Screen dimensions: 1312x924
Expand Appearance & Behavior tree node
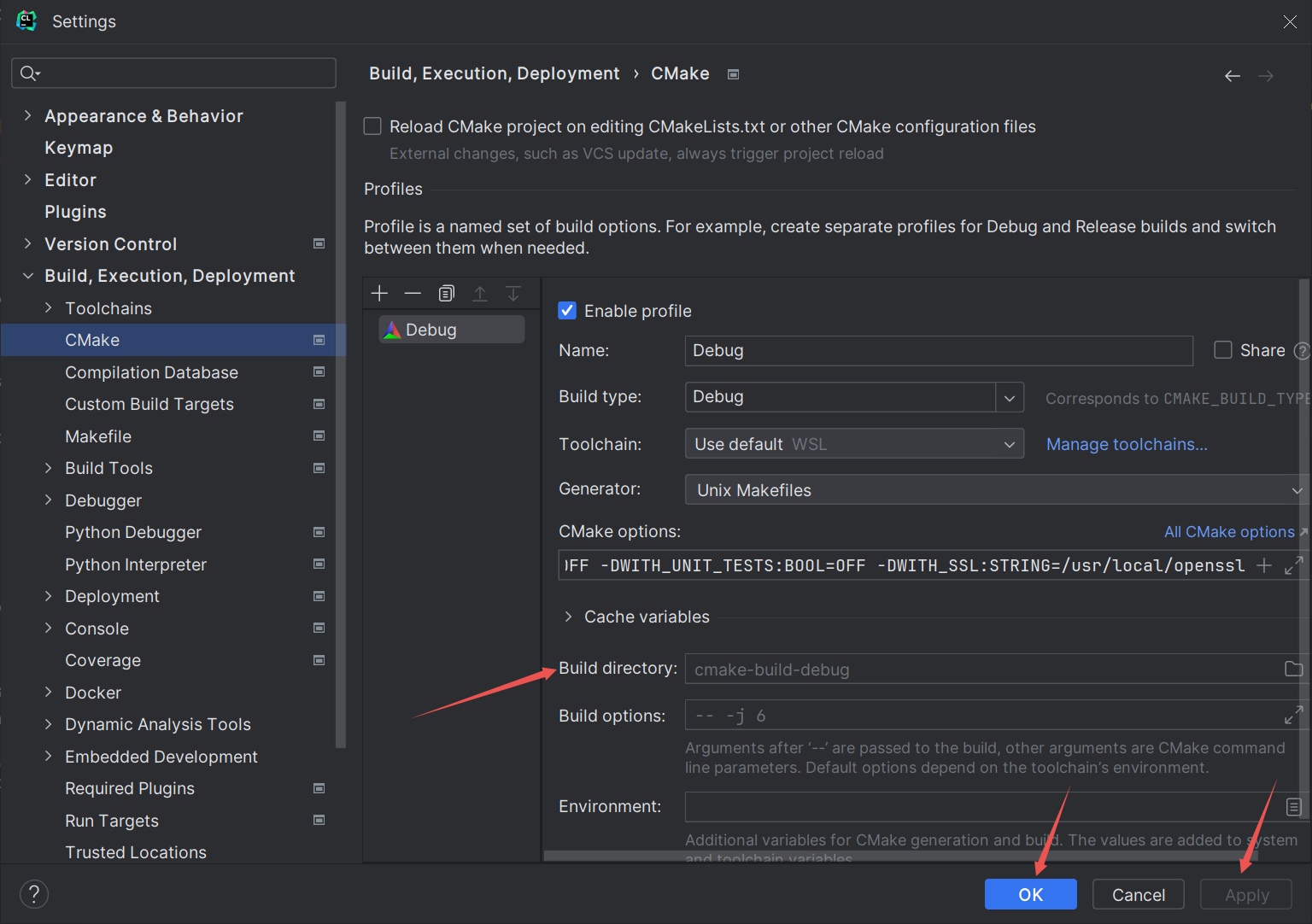click(x=27, y=115)
